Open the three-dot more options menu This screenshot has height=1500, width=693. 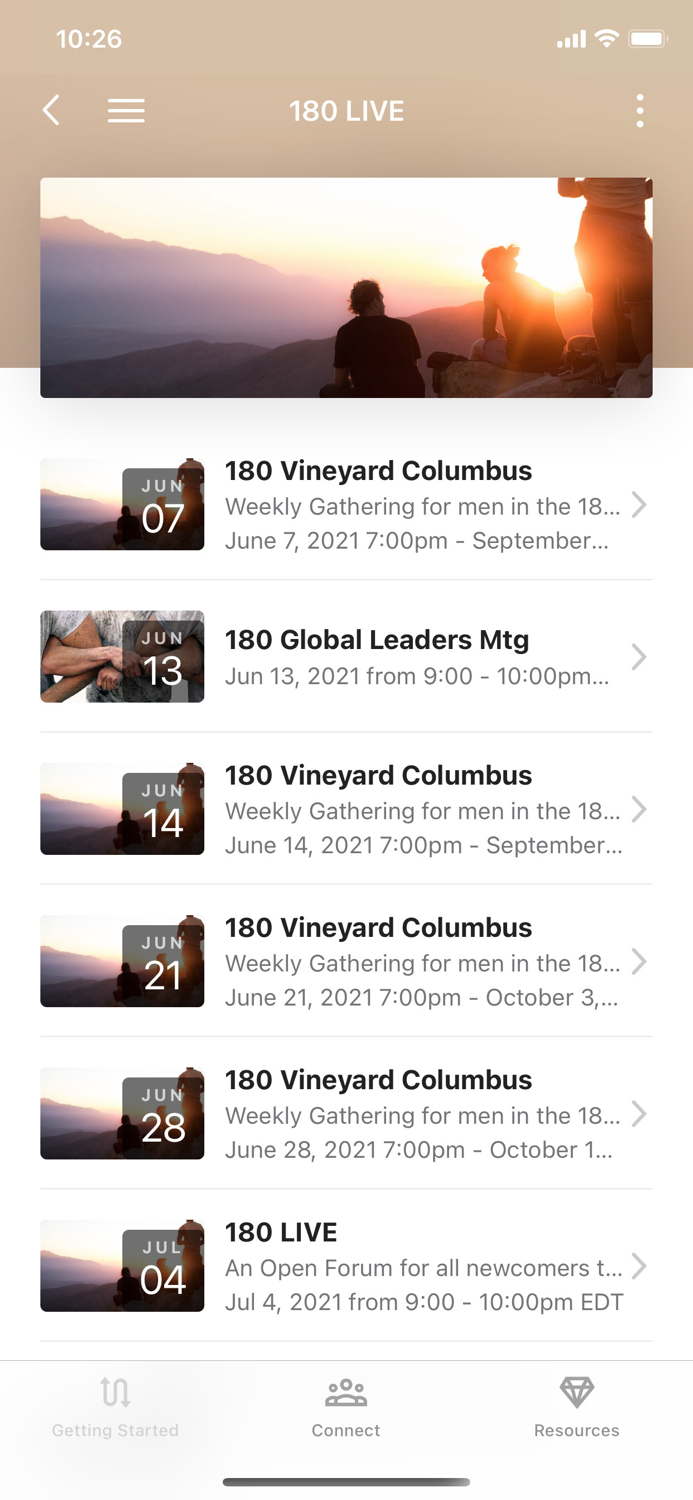coord(640,111)
